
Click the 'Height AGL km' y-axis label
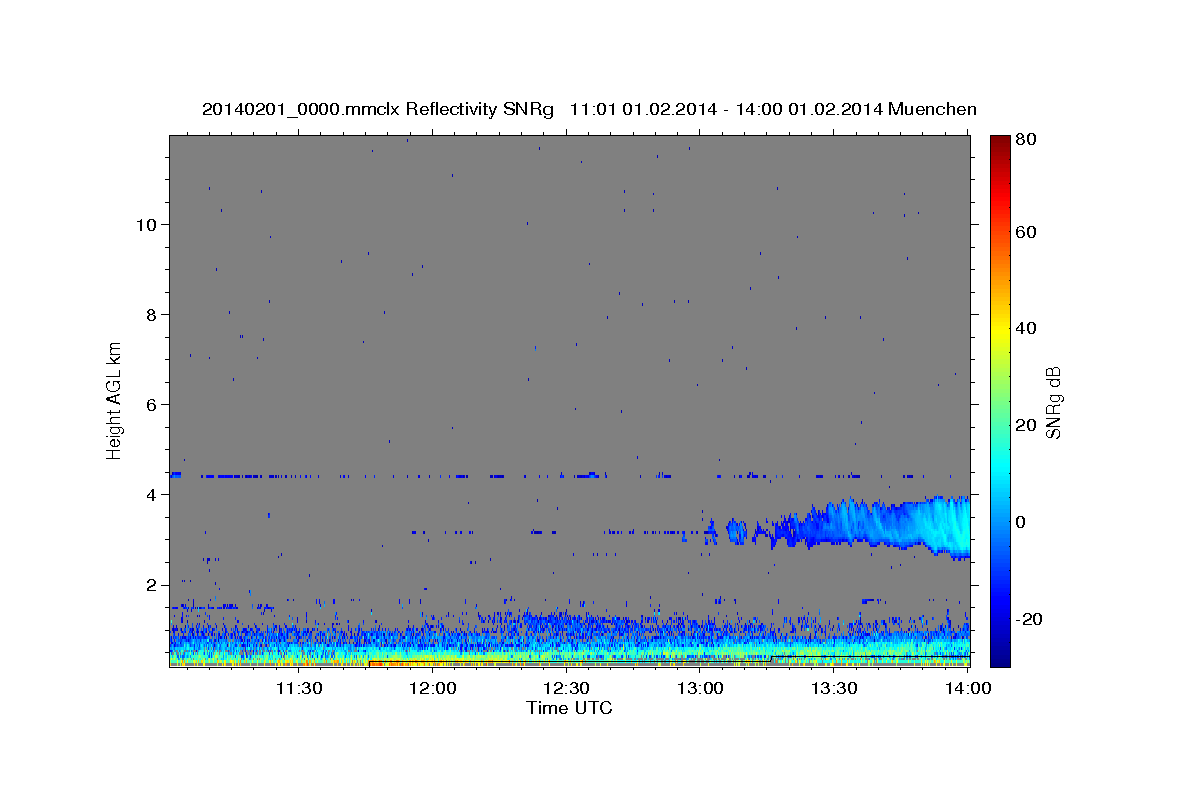point(114,400)
